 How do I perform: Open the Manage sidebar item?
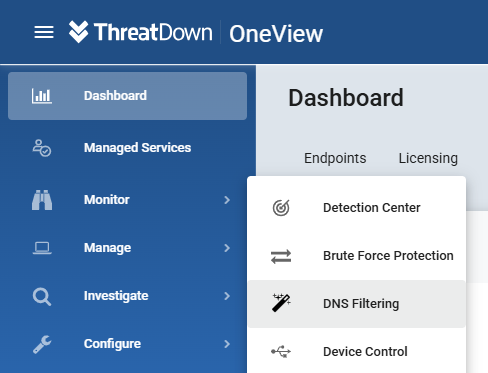(127, 248)
